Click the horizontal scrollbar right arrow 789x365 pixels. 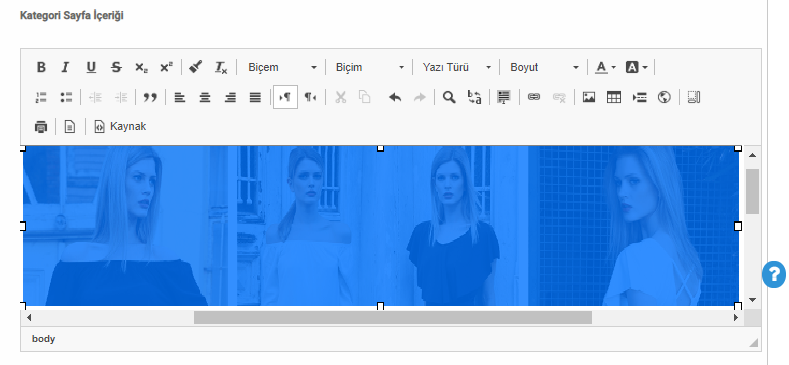(x=736, y=318)
